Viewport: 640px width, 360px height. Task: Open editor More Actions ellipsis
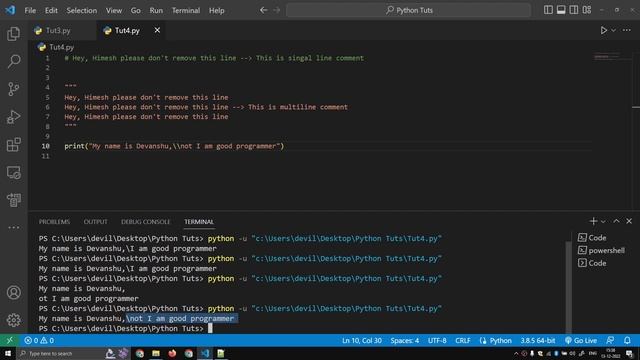tap(627, 30)
